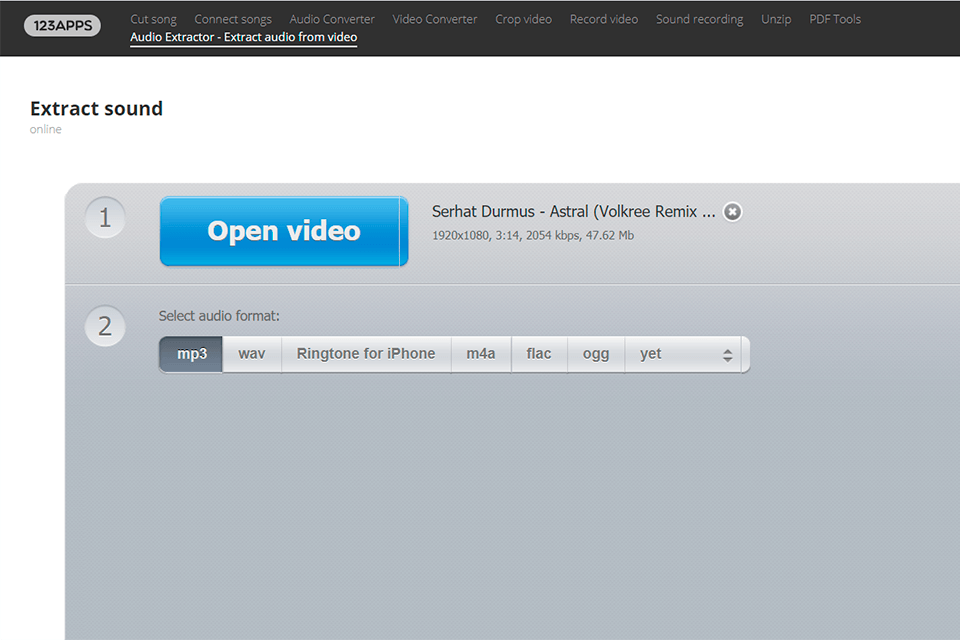The image size is (960, 640).
Task: Select mp3 as the audio format
Action: [190, 354]
